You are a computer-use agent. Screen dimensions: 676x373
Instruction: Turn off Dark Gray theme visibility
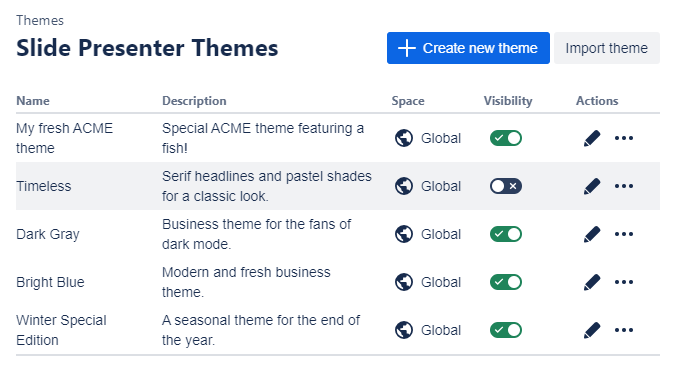click(506, 234)
